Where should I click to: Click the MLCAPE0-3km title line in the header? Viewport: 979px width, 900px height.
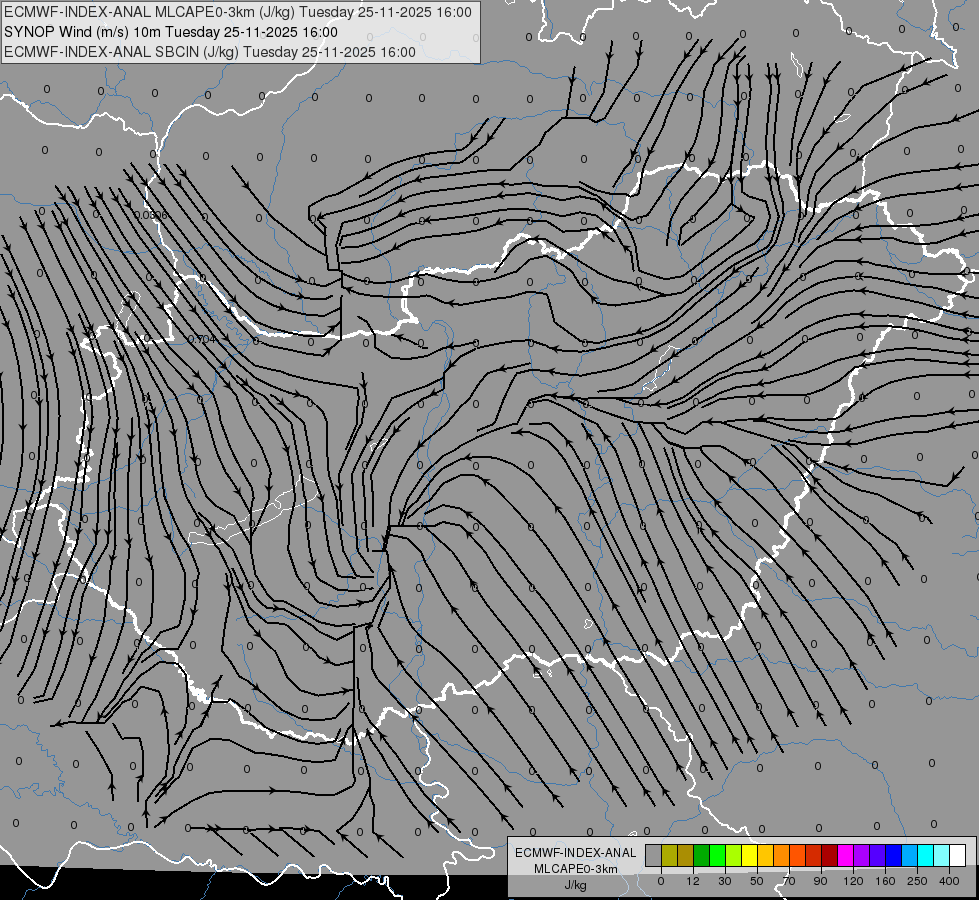(x=237, y=12)
